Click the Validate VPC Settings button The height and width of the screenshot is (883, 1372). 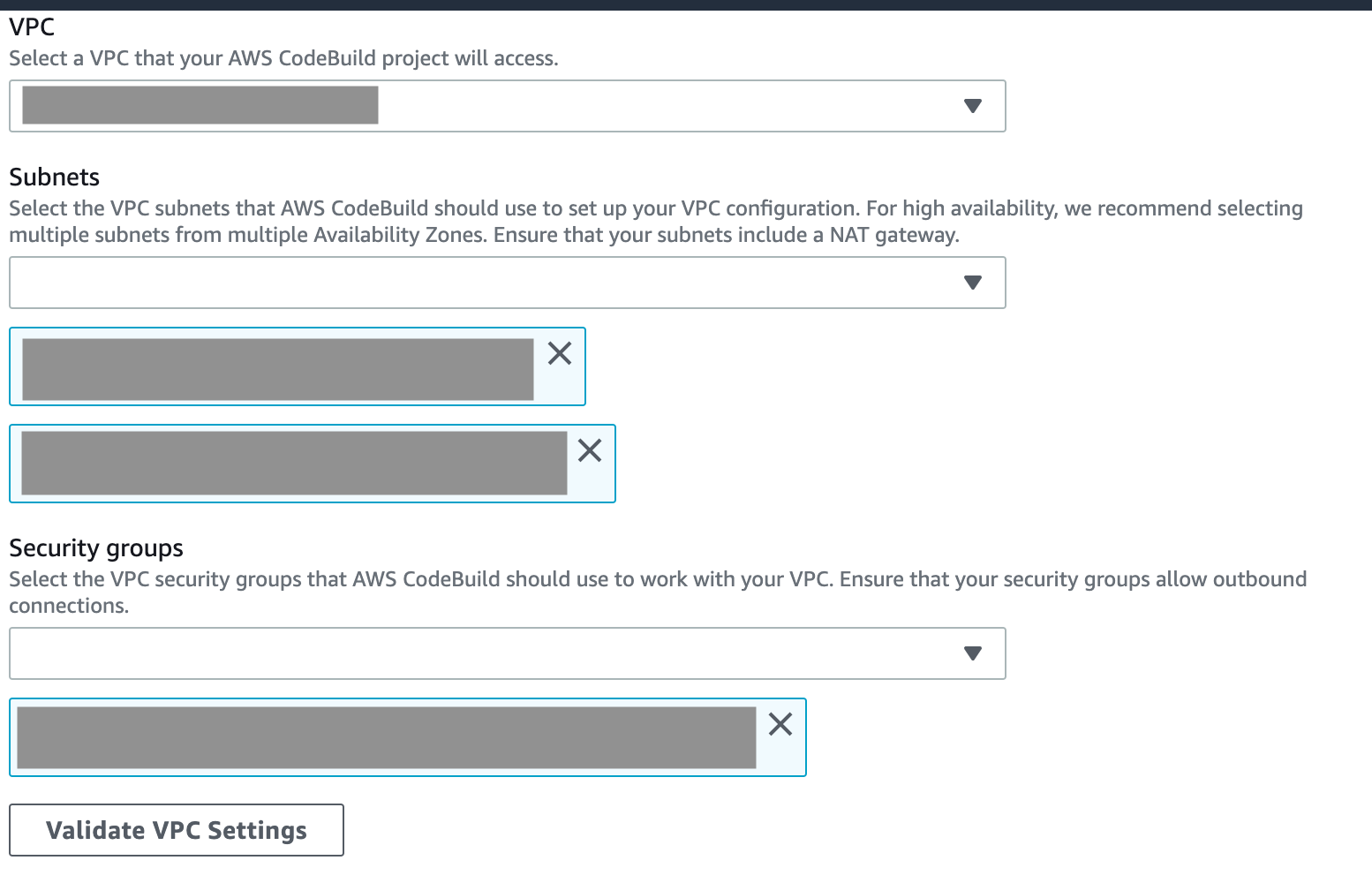[x=176, y=830]
